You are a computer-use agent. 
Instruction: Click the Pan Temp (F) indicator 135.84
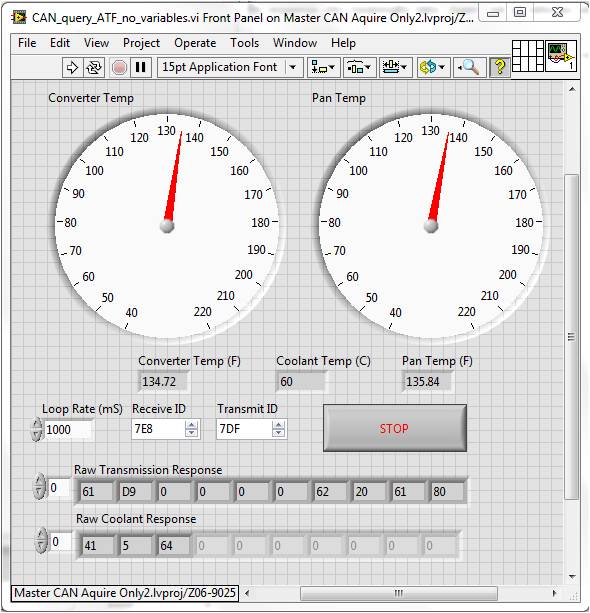pos(427,381)
